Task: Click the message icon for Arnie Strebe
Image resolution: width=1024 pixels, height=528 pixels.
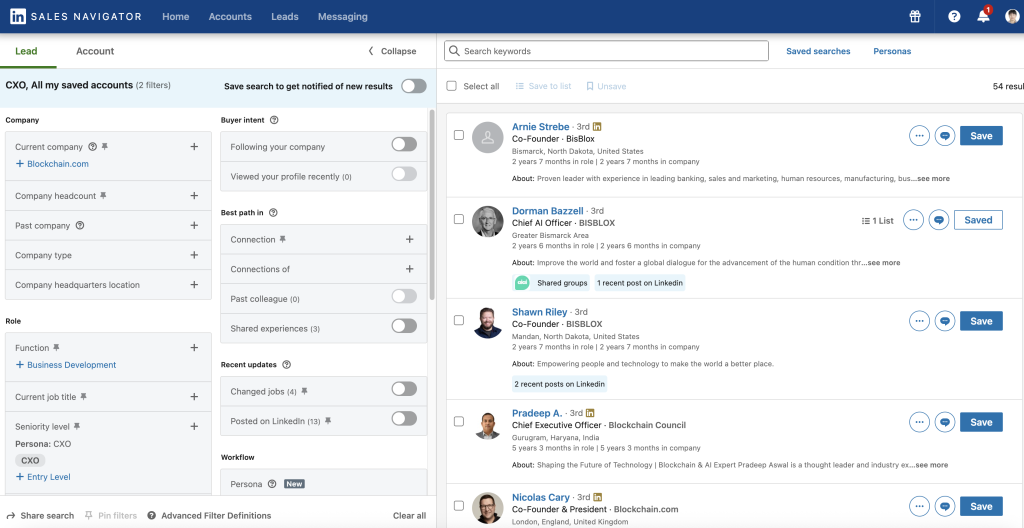Action: click(x=944, y=136)
